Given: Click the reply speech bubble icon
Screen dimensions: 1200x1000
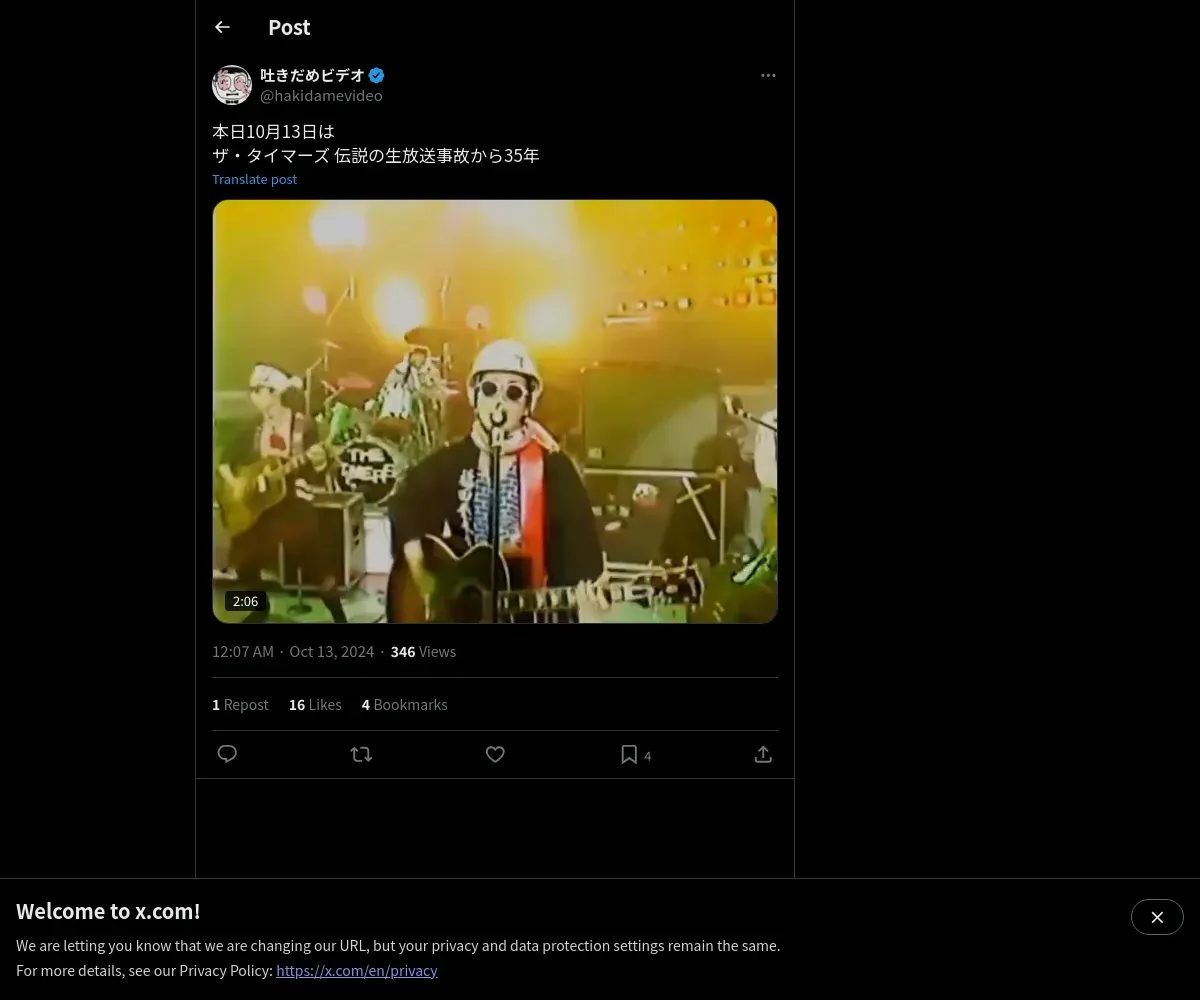Looking at the screenshot, I should coord(227,754).
